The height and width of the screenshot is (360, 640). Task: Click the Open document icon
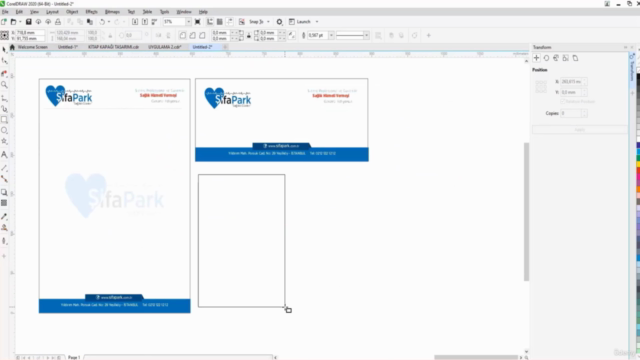point(13,22)
